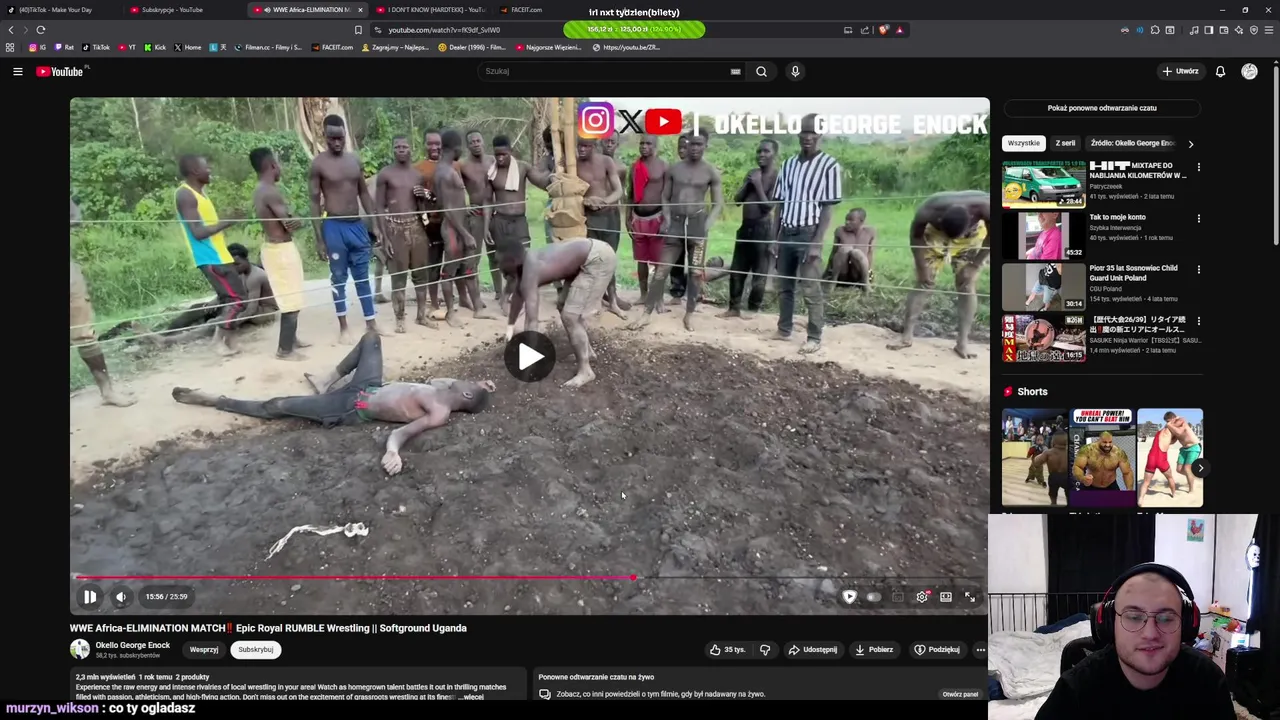Focus the 'Szukaj' search field
Screen dimensions: 1280x720
[610, 71]
